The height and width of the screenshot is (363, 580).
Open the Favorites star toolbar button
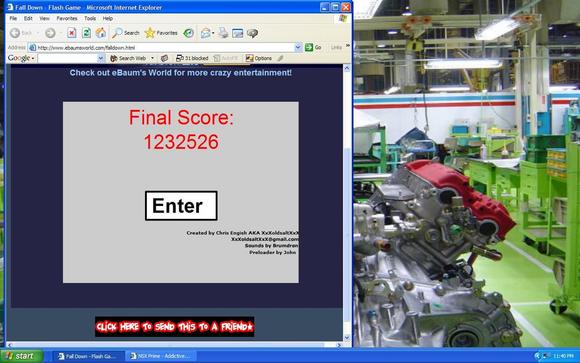coord(161,33)
